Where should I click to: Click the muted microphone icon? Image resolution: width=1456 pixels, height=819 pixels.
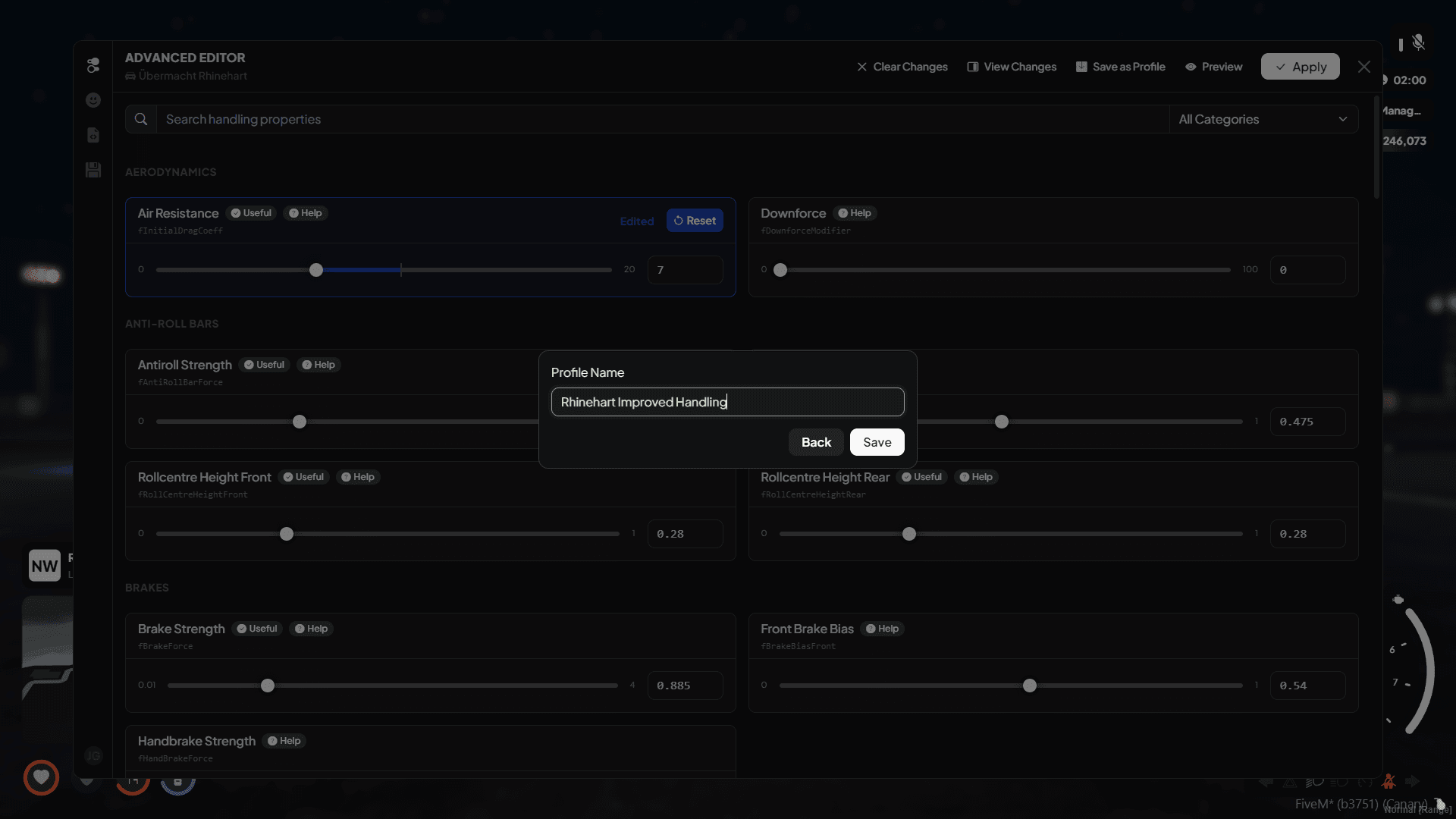pos(1418,42)
